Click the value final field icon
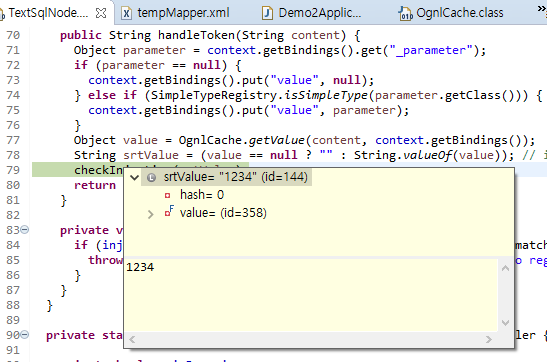The width and height of the screenshot is (547, 362). coord(169,211)
